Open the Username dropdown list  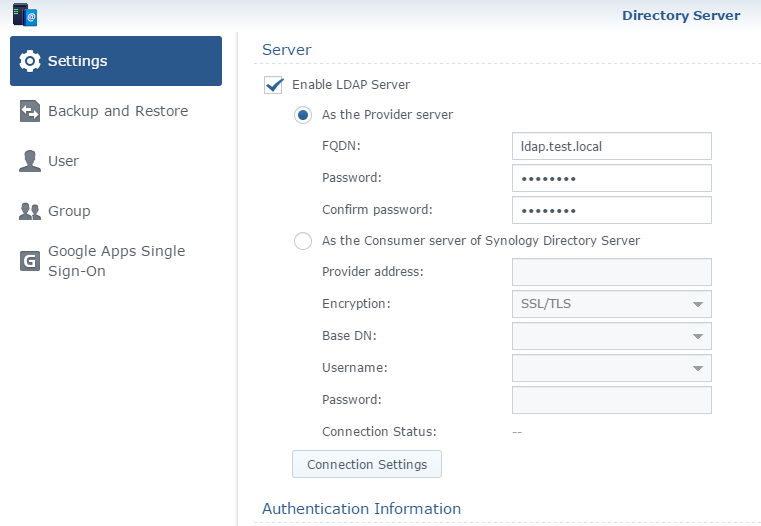tap(611, 368)
